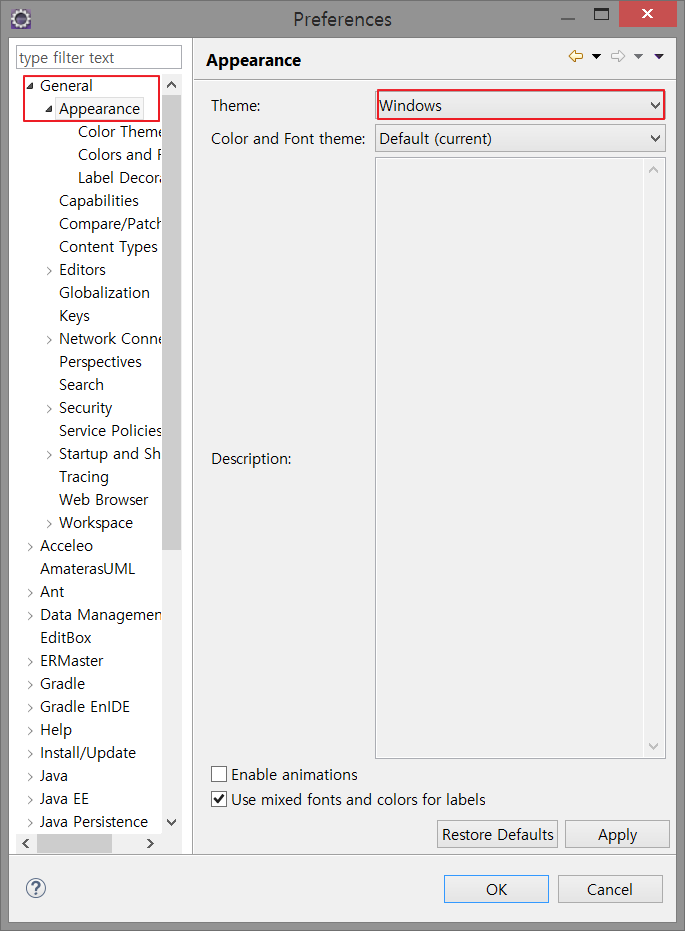Select Colors and Fonts tree item
This screenshot has height=931, width=685.
click(x=119, y=154)
